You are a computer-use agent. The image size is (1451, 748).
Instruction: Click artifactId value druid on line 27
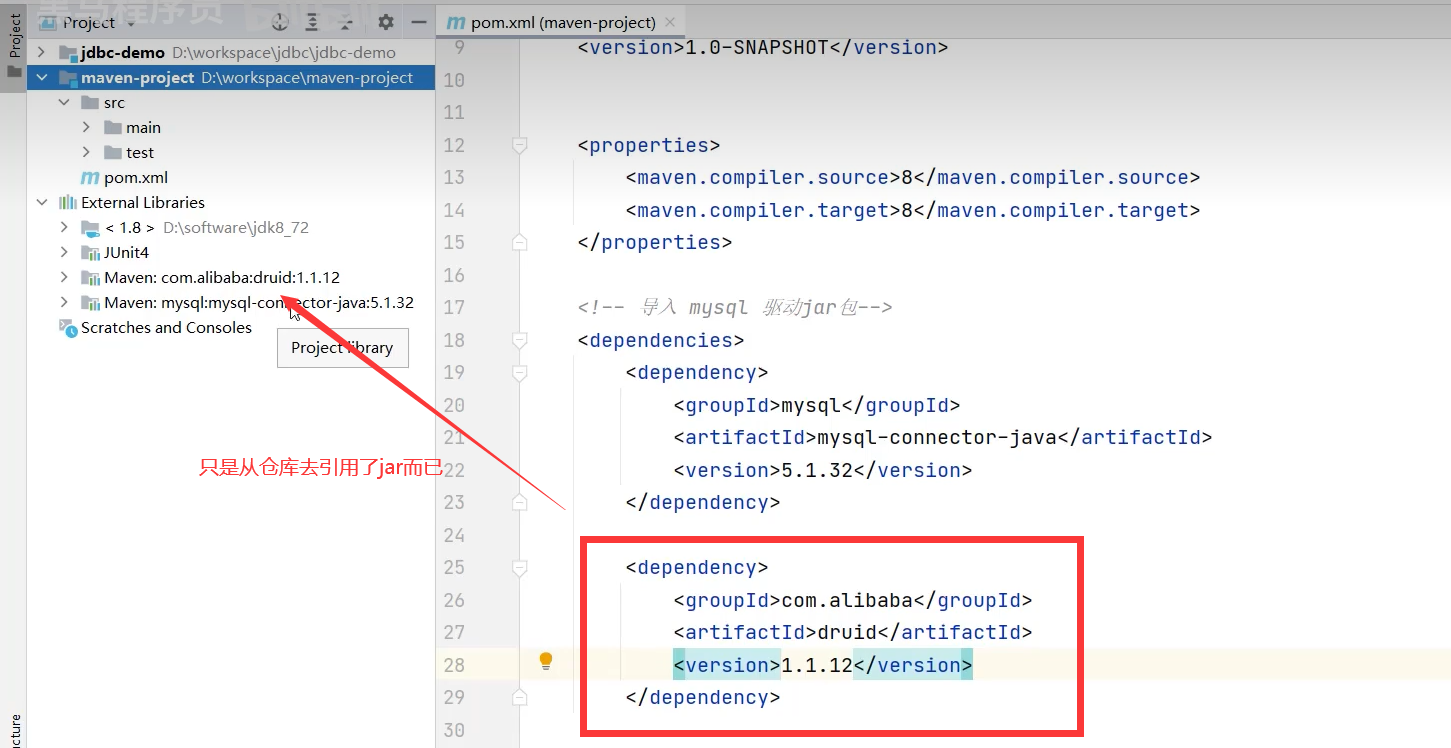847,632
